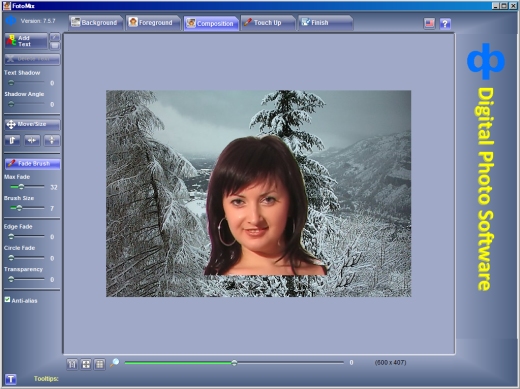Image resolution: width=520 pixels, height=389 pixels.
Task: Click the Move/Size button
Action: [32, 124]
